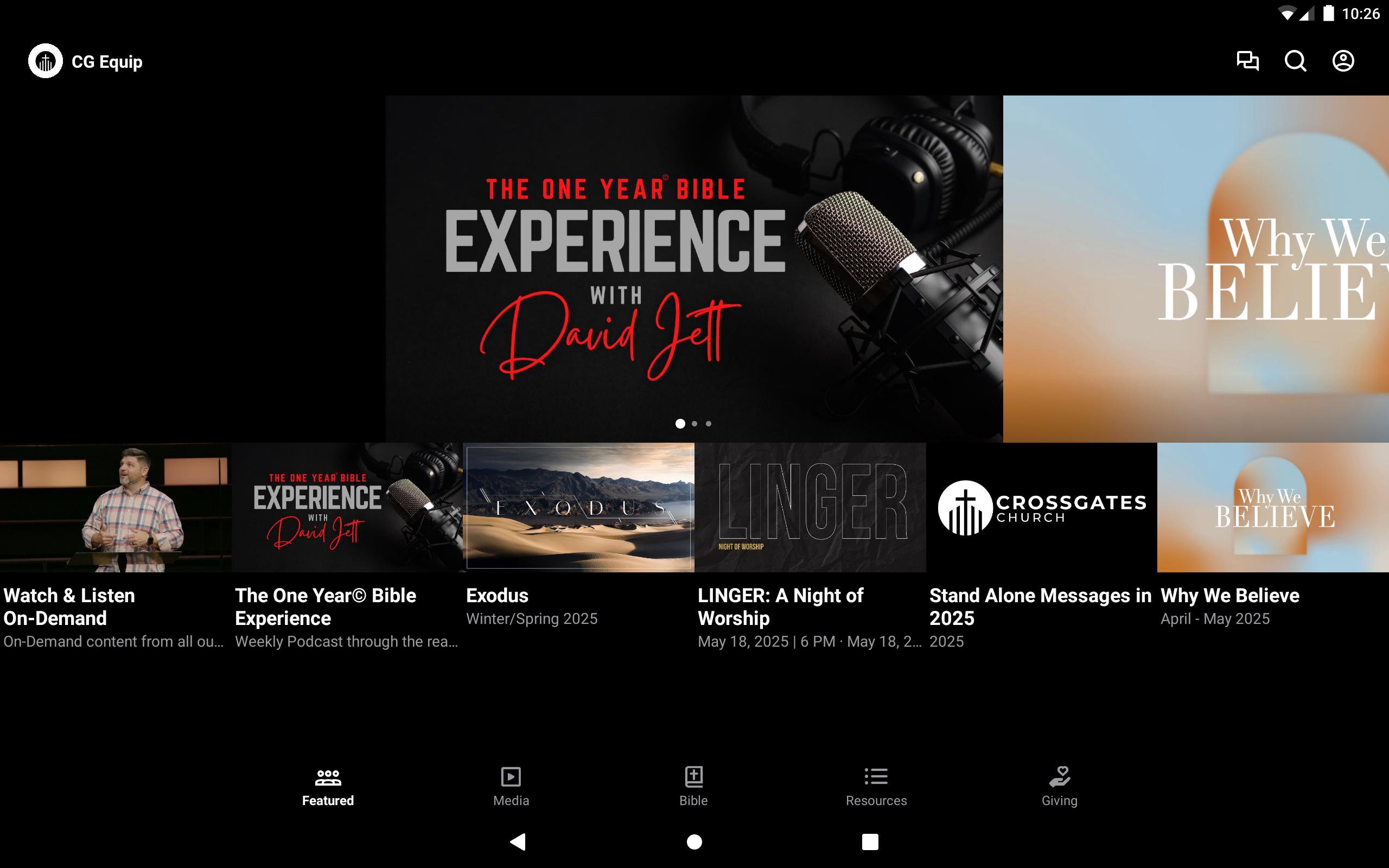
Task: Open 'Exodus' title link
Action: pyautogui.click(x=497, y=595)
